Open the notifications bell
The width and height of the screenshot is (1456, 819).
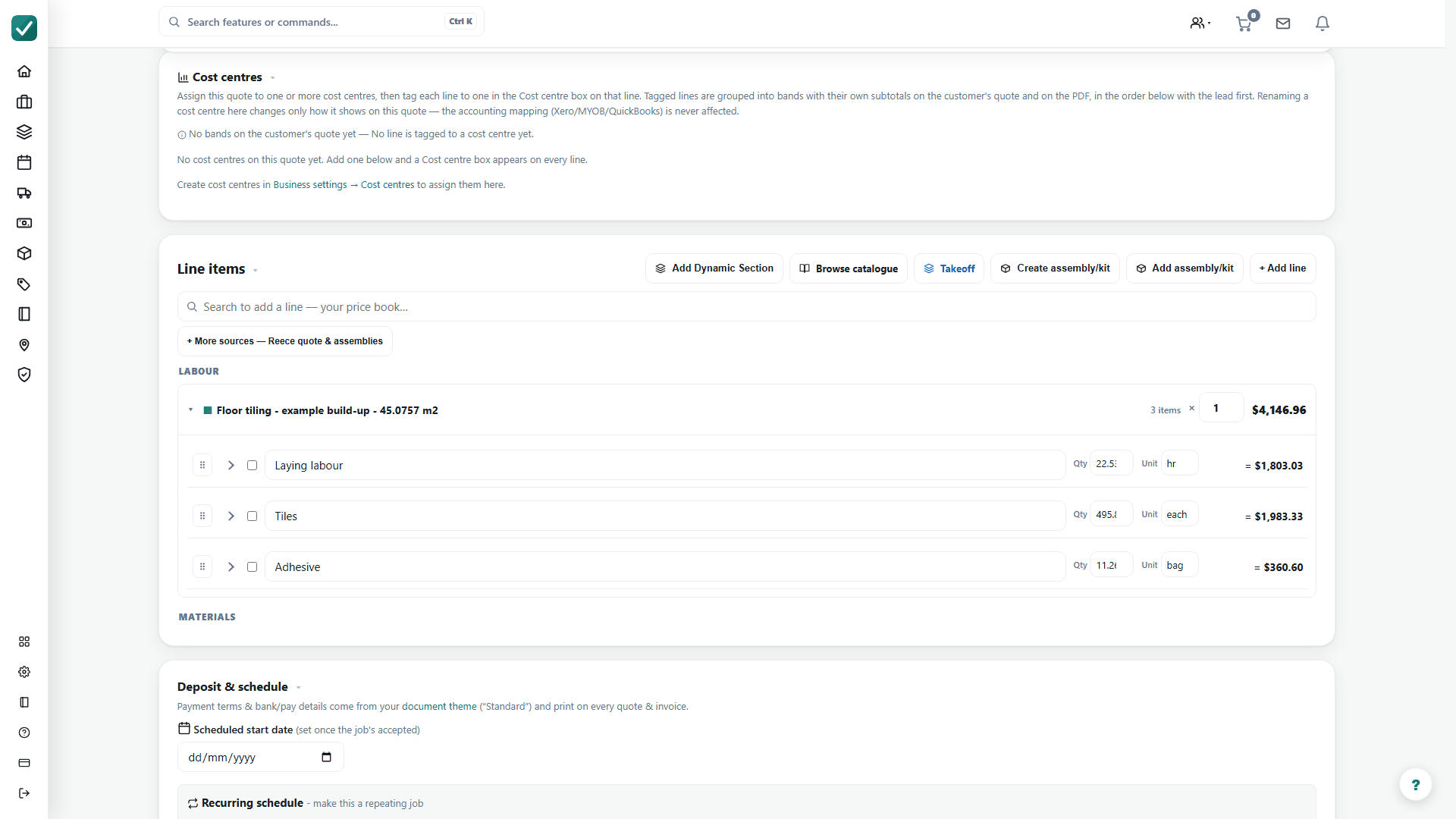[x=1323, y=24]
